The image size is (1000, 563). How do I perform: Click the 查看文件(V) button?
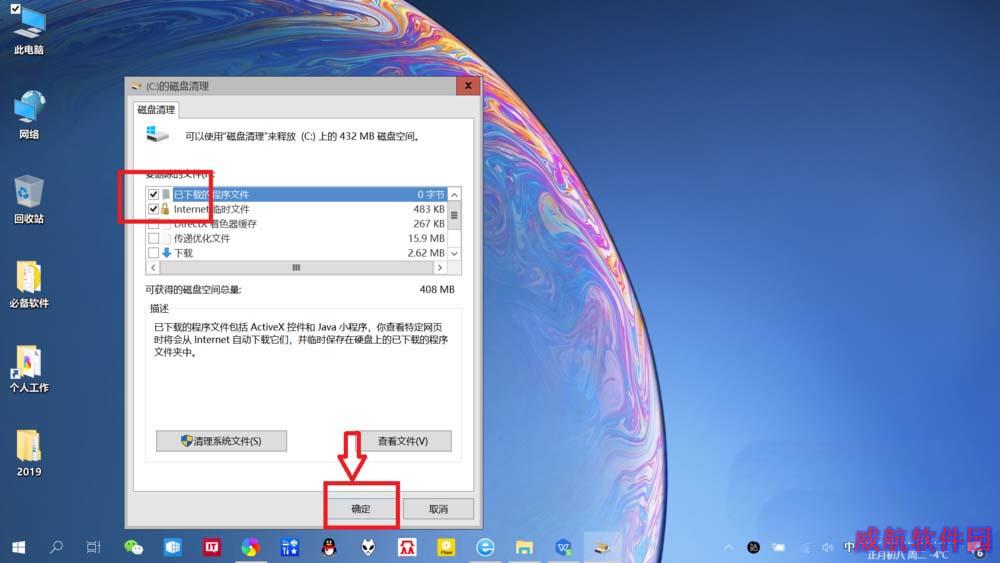402,441
